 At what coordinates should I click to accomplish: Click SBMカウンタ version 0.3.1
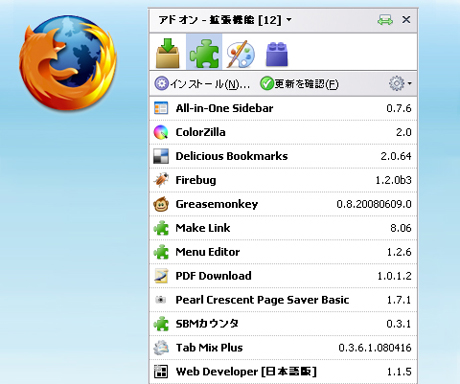point(399,324)
